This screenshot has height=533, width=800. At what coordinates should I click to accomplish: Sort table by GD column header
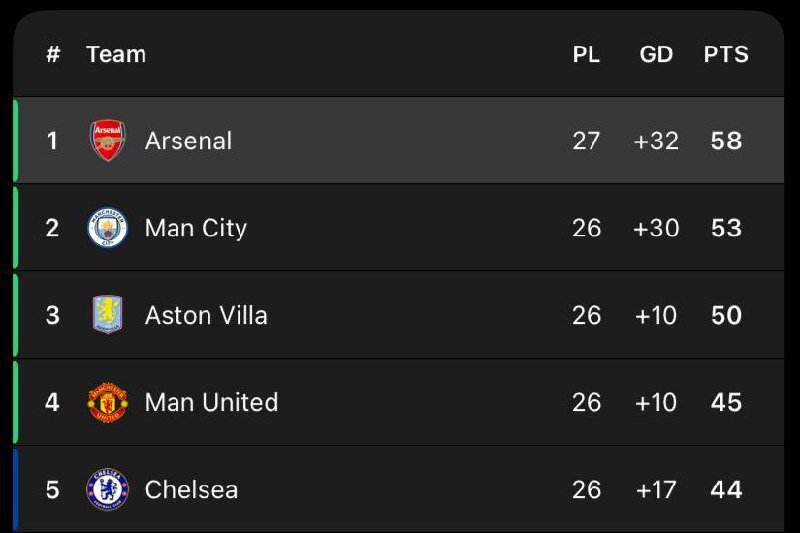(656, 55)
